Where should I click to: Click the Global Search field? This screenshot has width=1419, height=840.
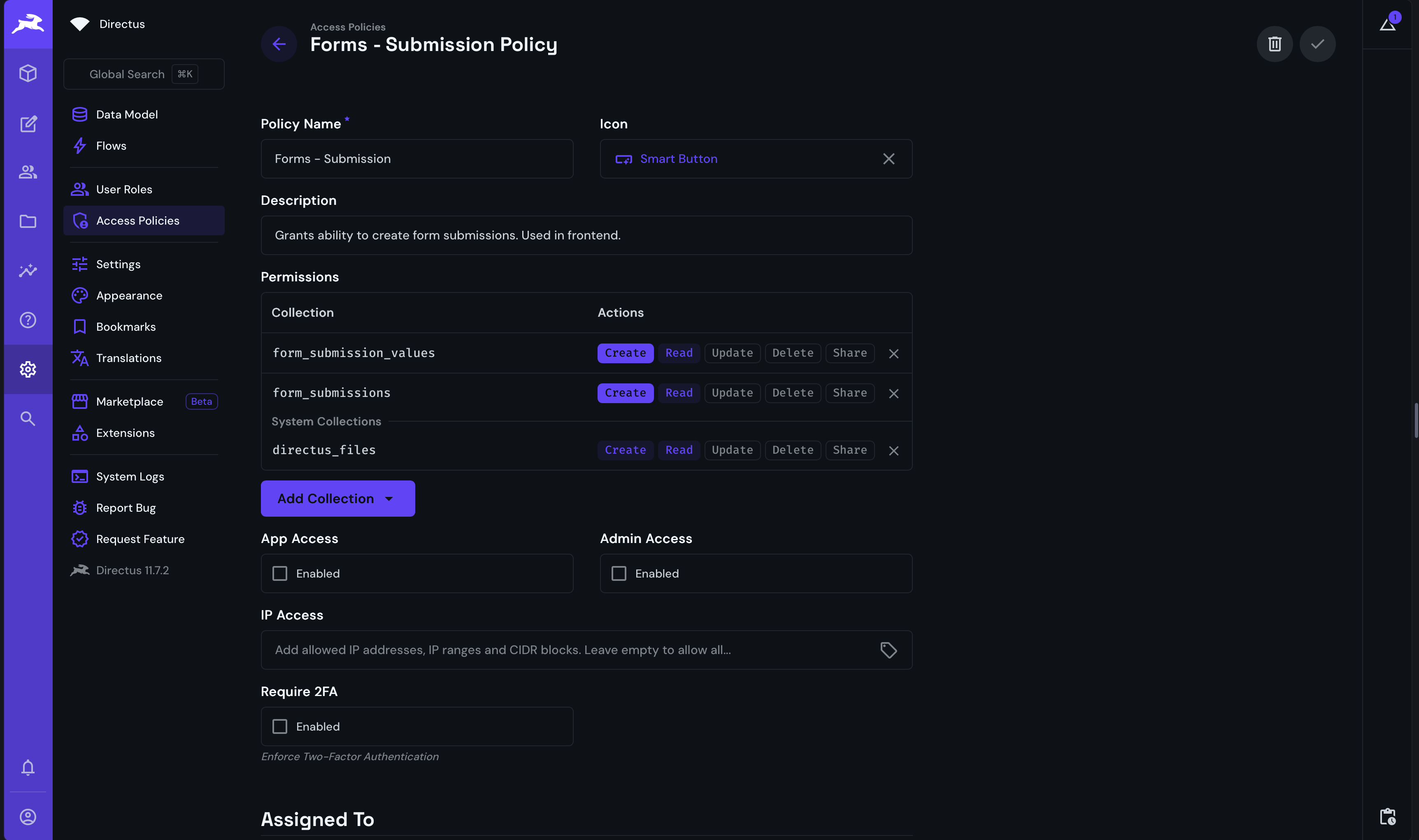pos(143,74)
